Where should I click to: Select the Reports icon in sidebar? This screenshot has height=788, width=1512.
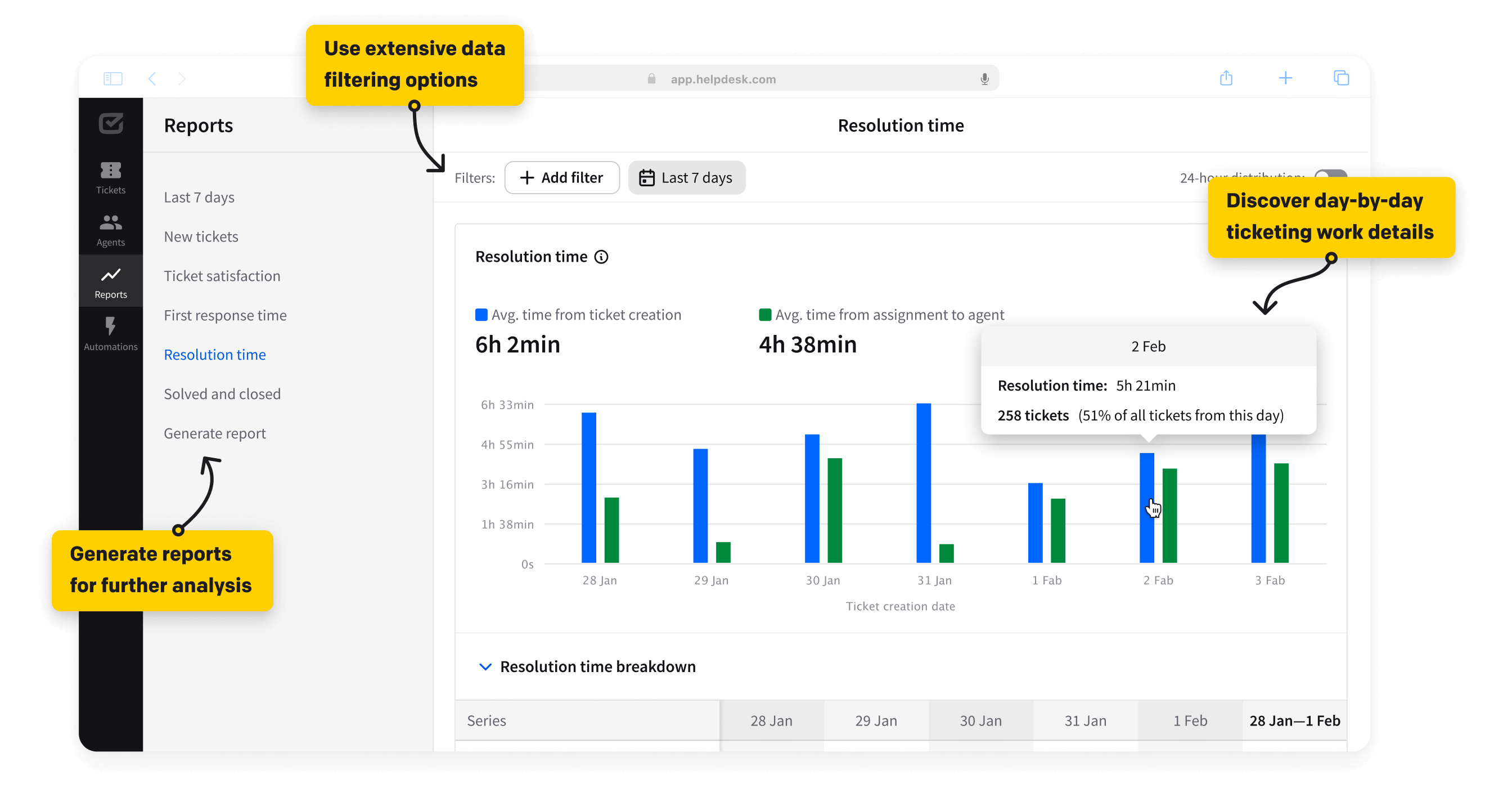pos(110,281)
